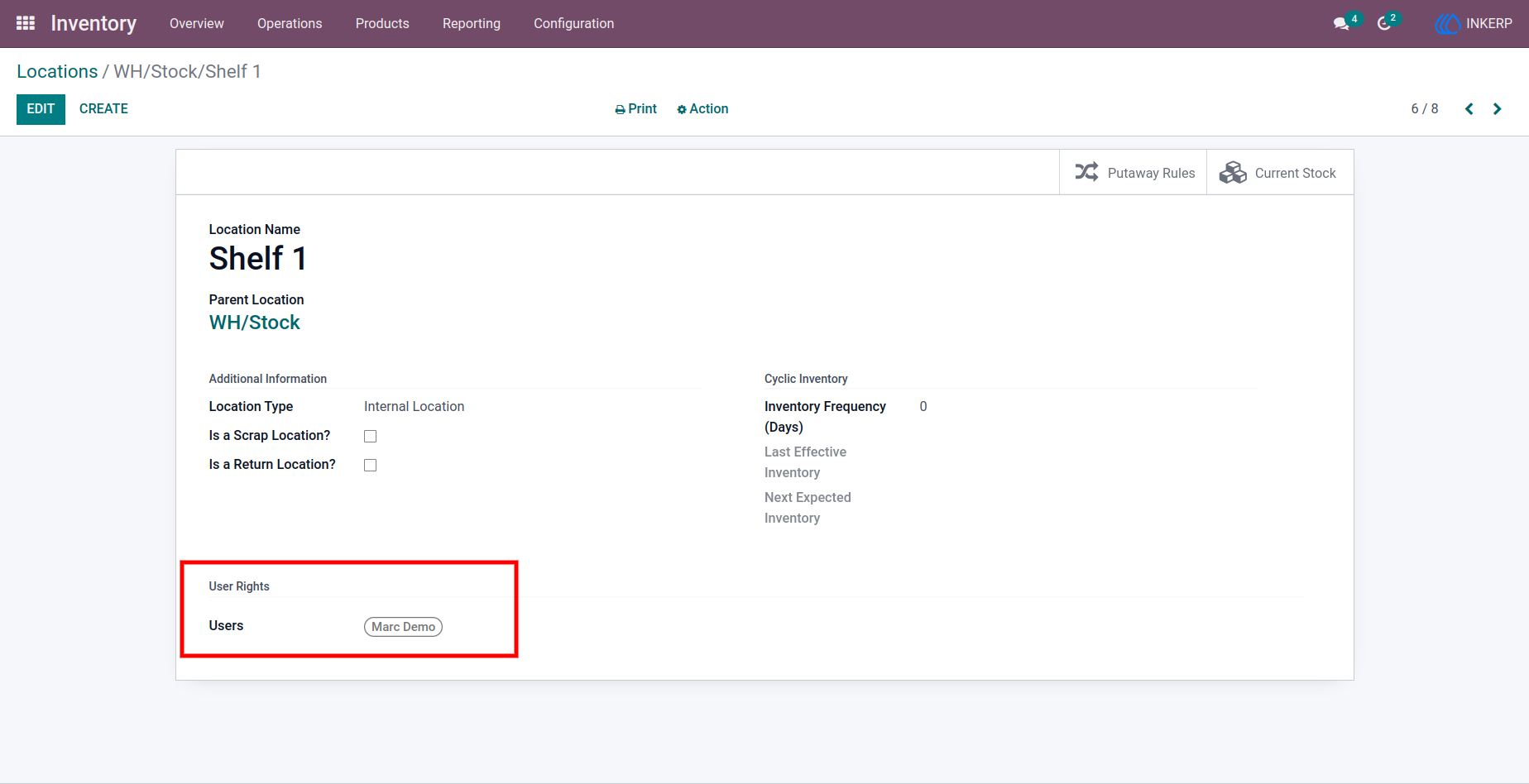Image resolution: width=1529 pixels, height=784 pixels.
Task: Toggle Is a Scrap Location checkbox
Action: coord(371,436)
